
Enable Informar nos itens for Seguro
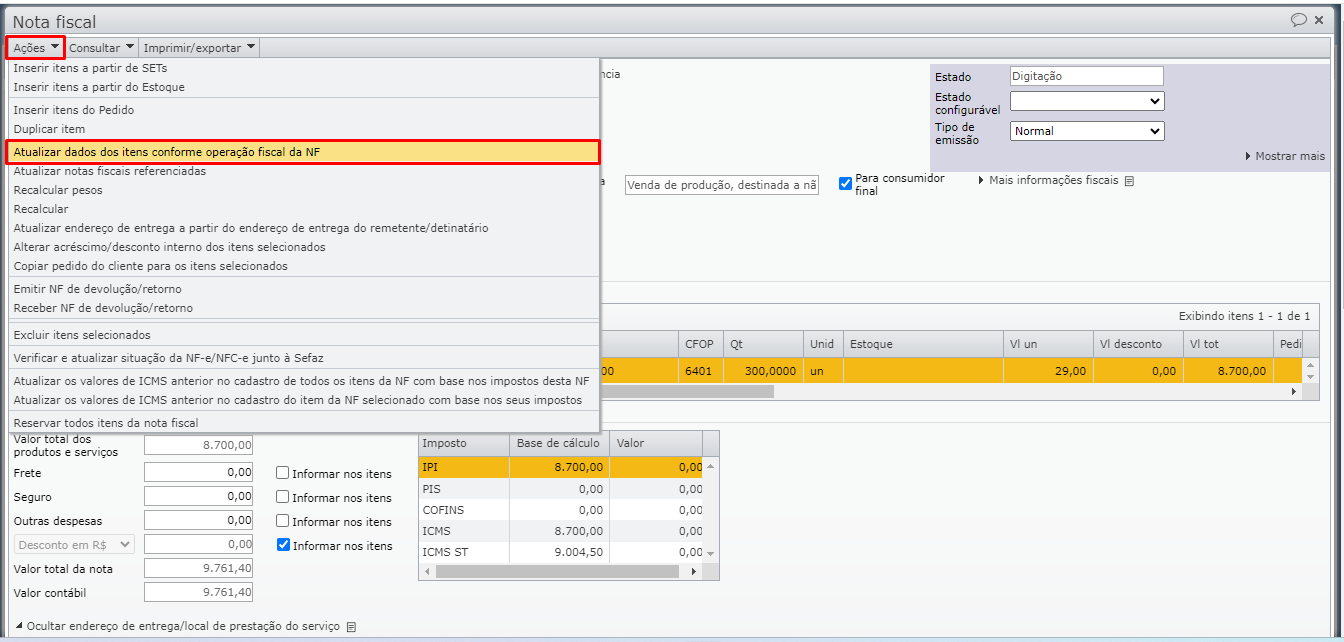pyautogui.click(x=283, y=497)
